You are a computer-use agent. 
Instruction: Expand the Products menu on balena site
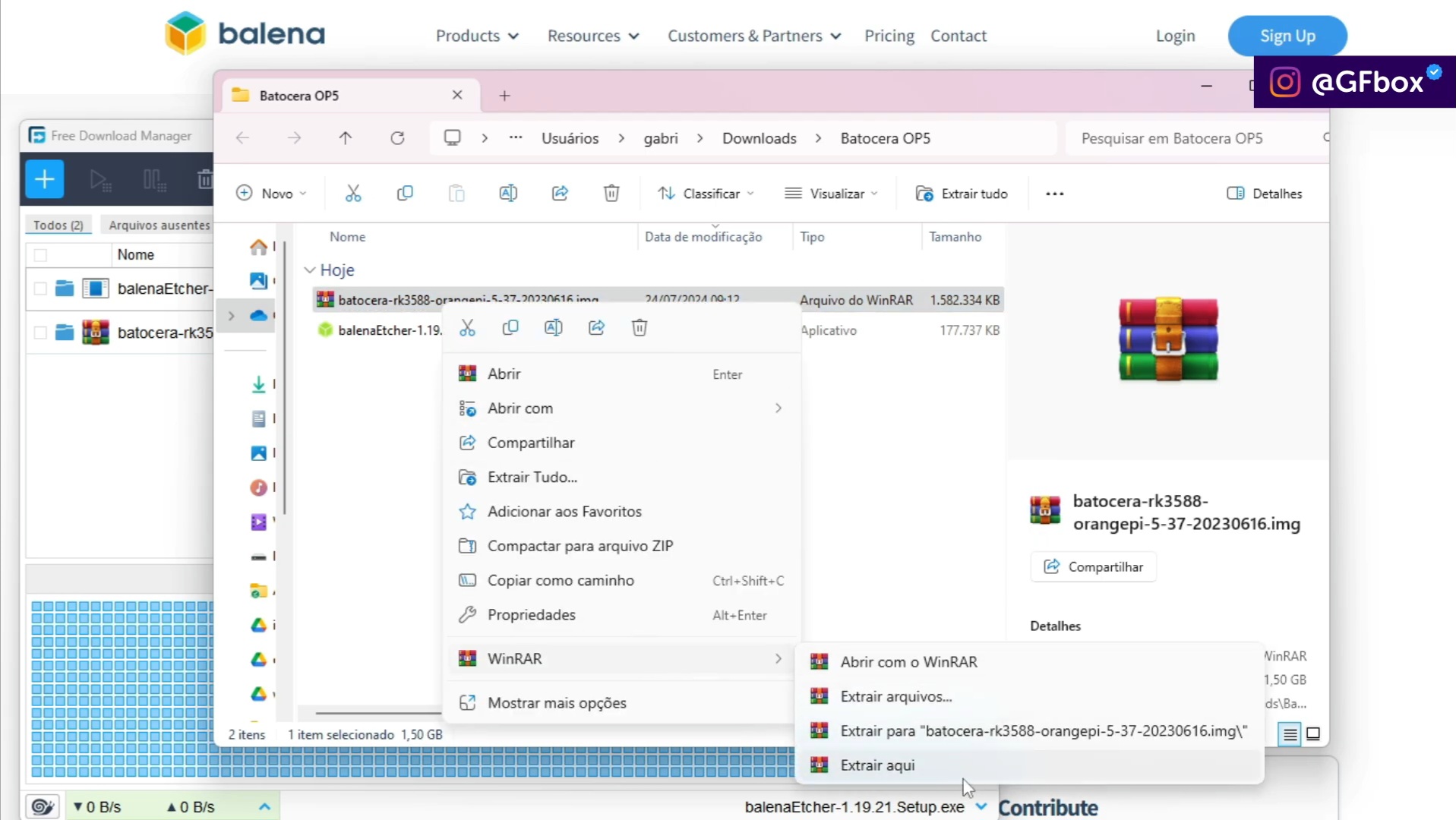pos(477,36)
